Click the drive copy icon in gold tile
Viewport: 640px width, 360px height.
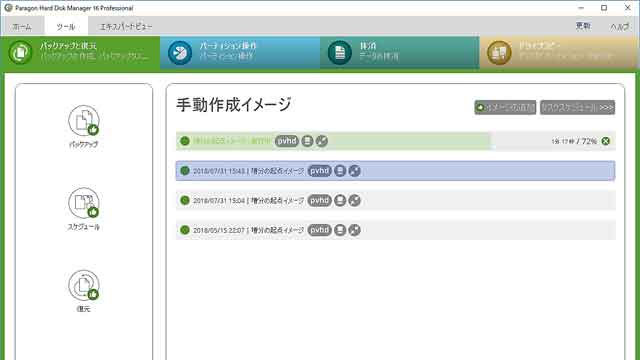499,53
